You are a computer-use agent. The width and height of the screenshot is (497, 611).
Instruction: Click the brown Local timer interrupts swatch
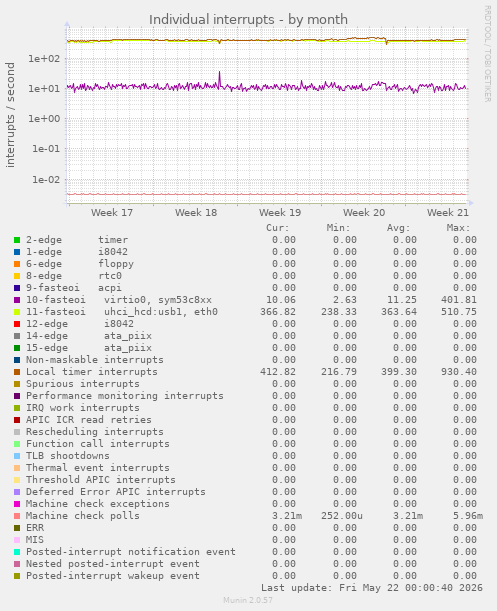(x=17, y=372)
